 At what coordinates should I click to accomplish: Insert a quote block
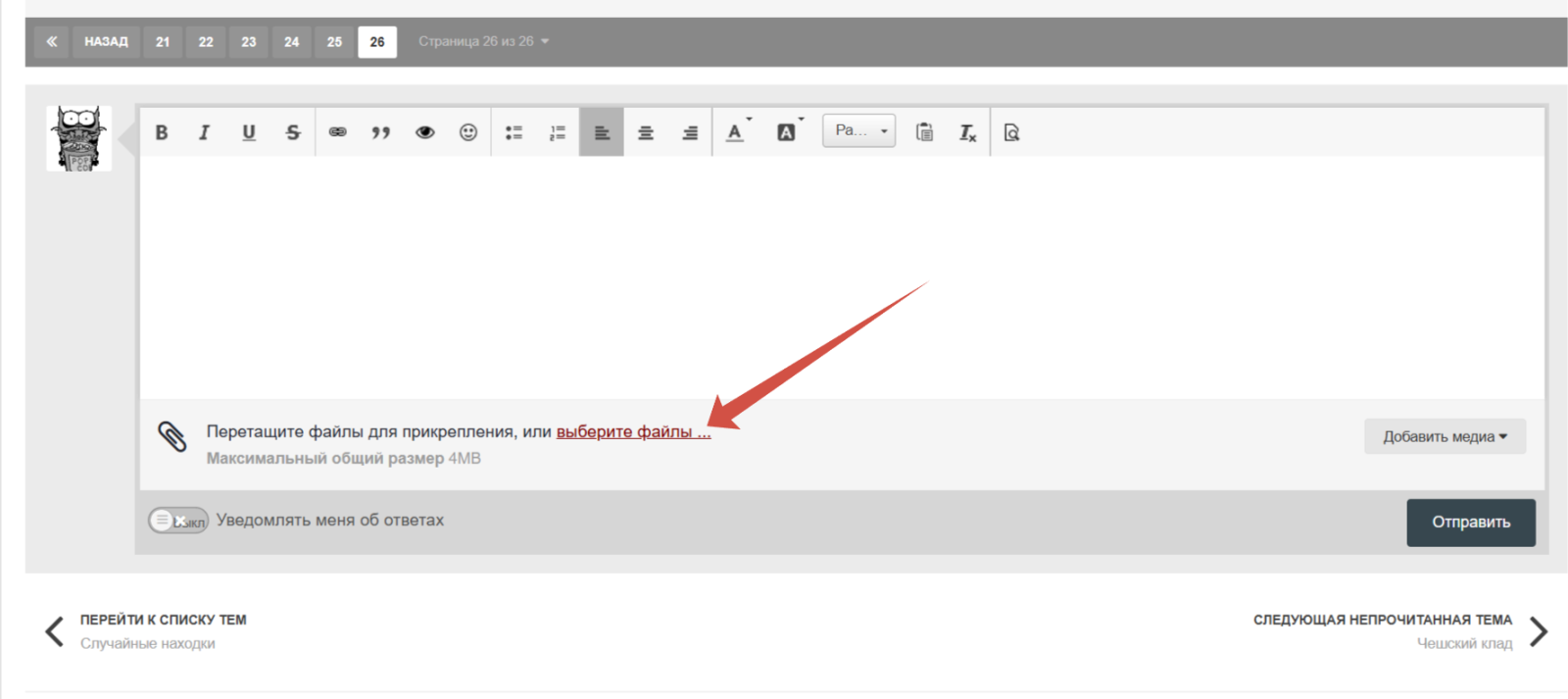pos(380,132)
